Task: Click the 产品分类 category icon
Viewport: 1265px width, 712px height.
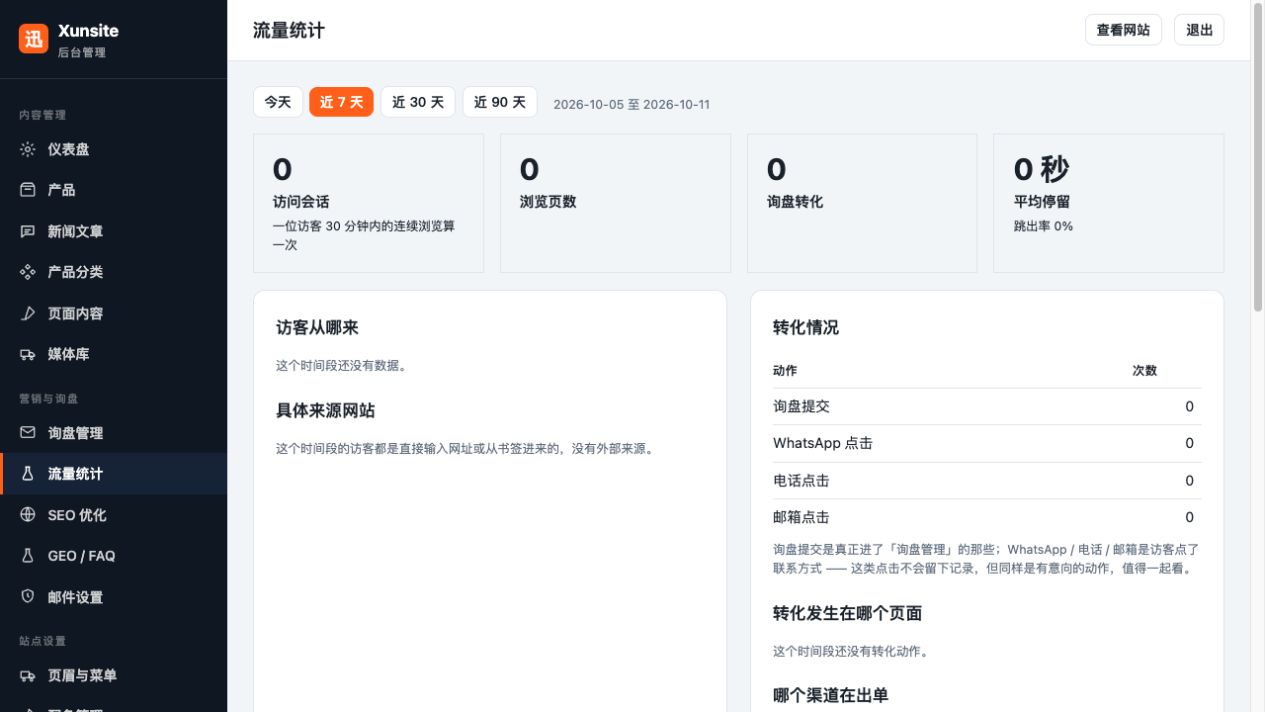Action: pyautogui.click(x=28, y=272)
